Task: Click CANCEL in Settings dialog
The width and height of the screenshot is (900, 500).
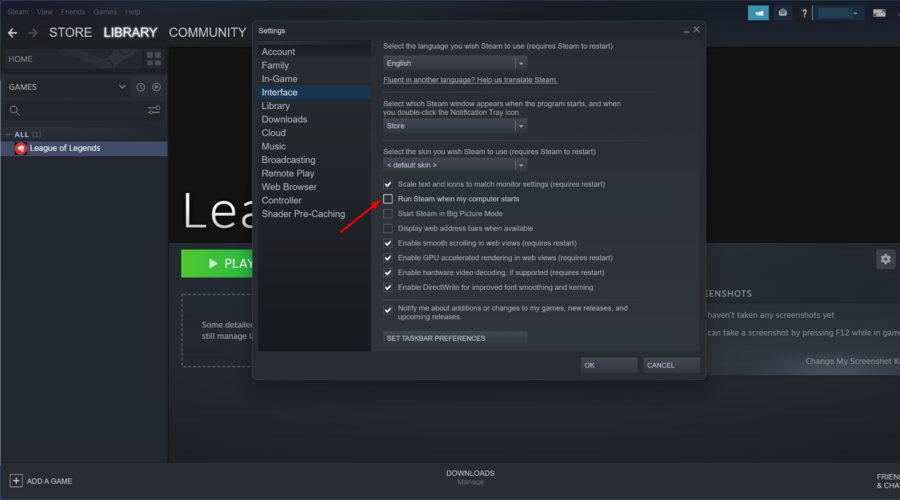Action: (671, 365)
